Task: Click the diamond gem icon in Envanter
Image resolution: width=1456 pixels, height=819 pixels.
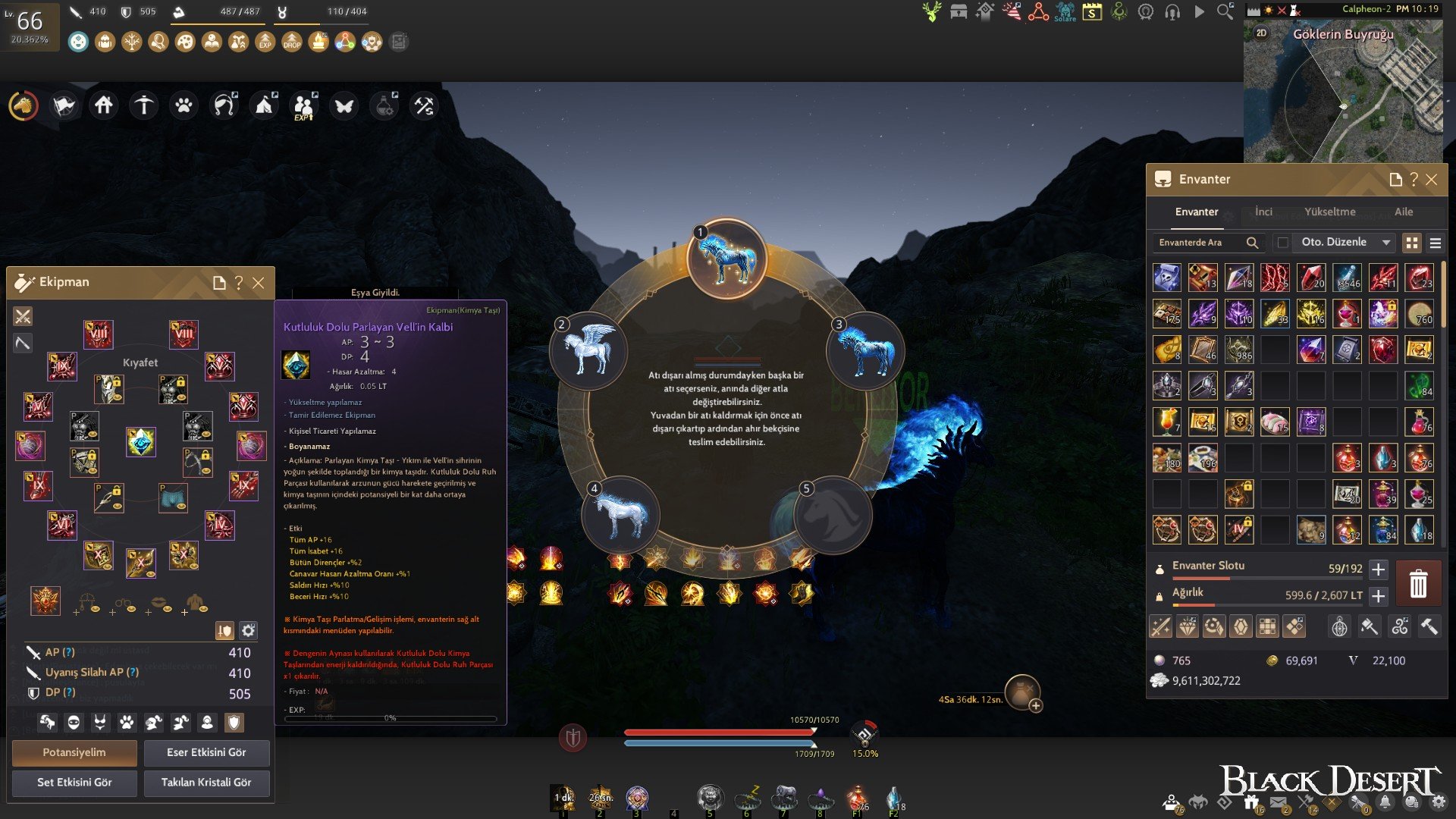Action: pos(1188,626)
